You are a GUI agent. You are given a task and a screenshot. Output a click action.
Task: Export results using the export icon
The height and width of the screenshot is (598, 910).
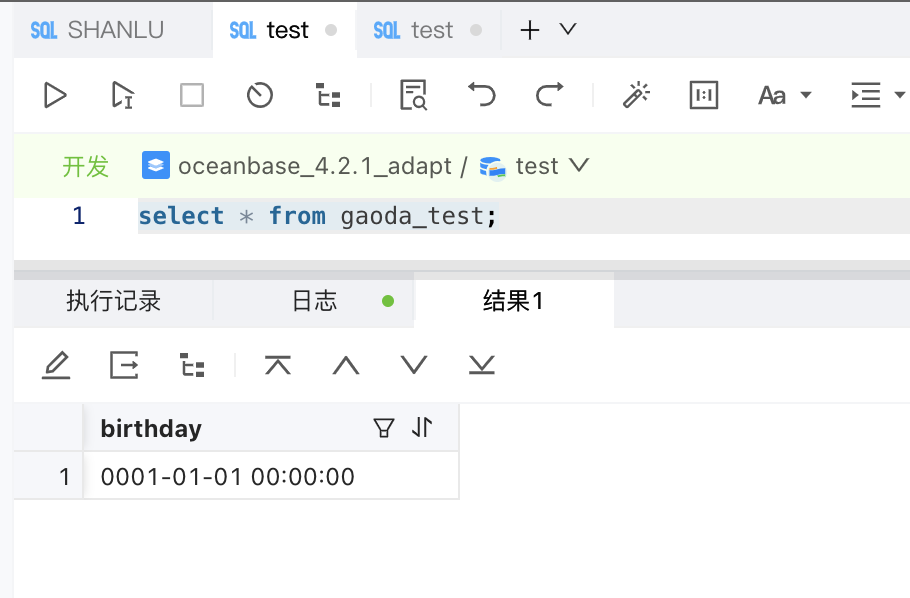coord(123,364)
